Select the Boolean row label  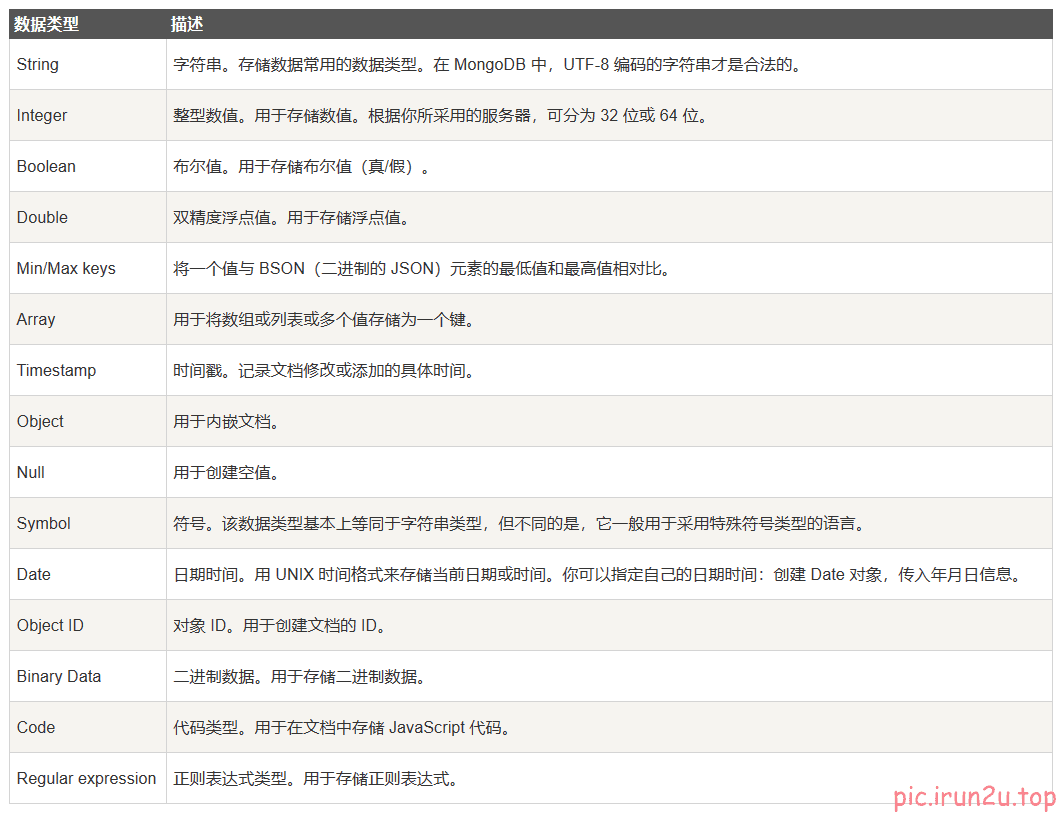pos(46,167)
